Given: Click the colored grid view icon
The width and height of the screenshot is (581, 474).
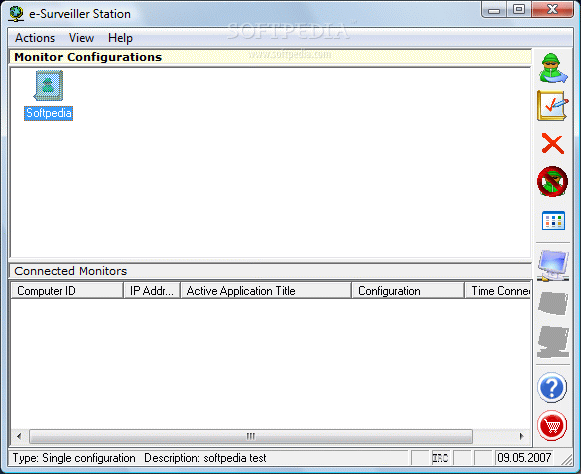Looking at the screenshot, I should 553,221.
